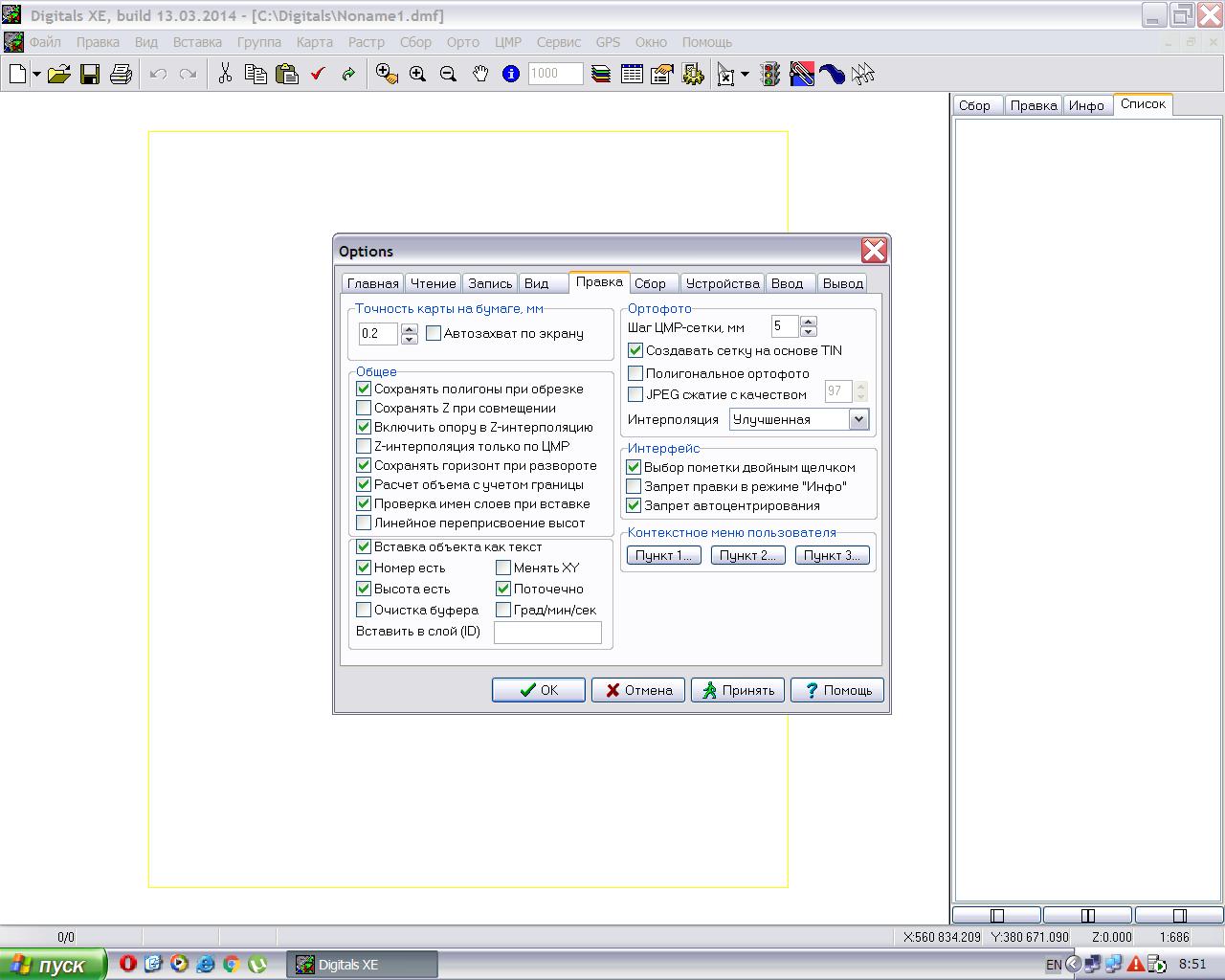This screenshot has height=980, width=1225.
Task: Launch Chrome from quick launch bar
Action: (231, 964)
